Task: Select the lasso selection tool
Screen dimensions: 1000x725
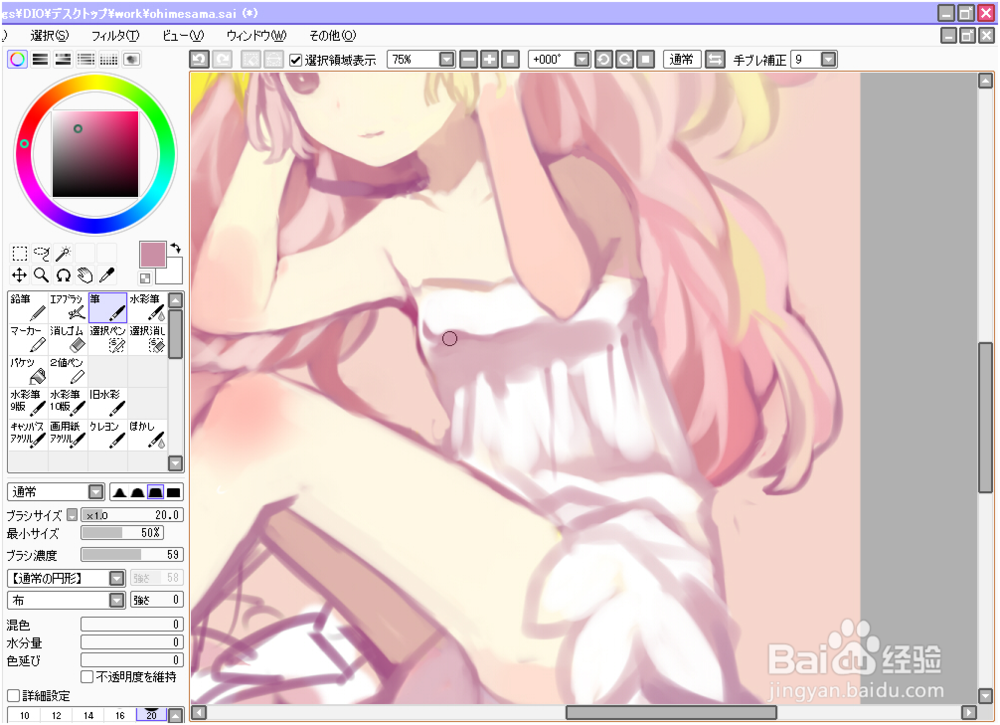Action: click(x=41, y=254)
